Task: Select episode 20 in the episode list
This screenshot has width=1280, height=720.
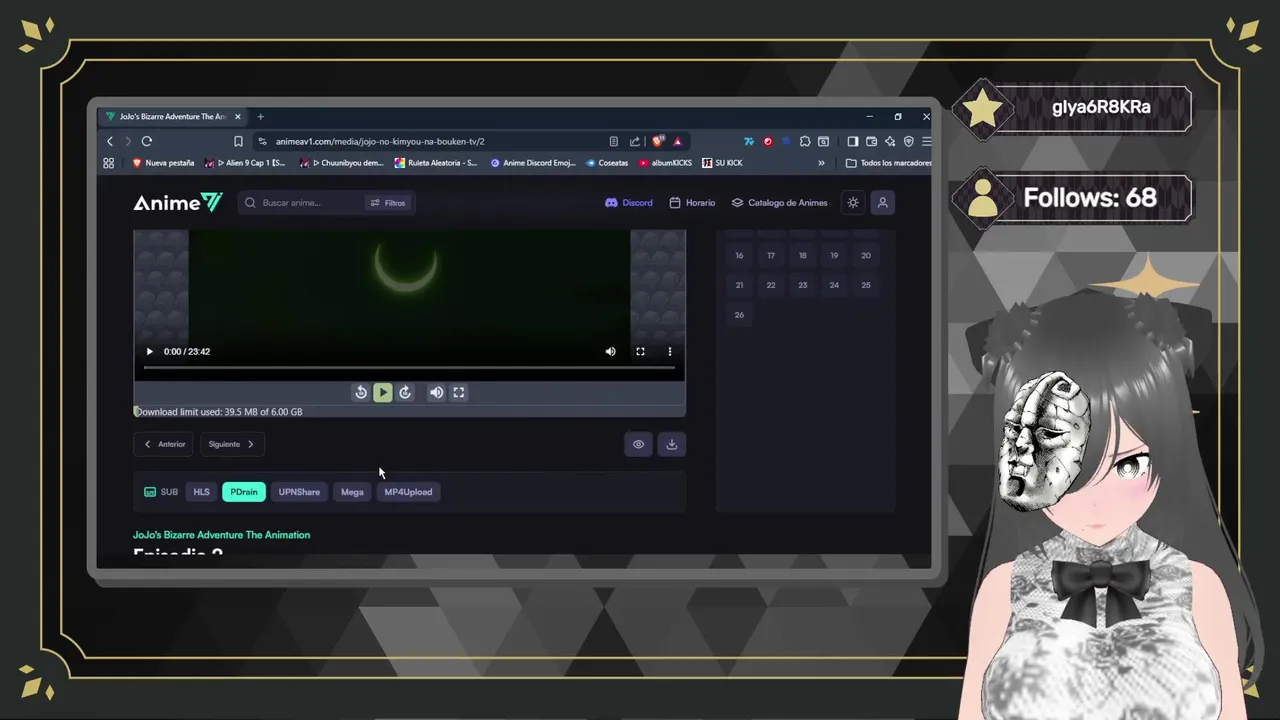Action: pyautogui.click(x=866, y=256)
